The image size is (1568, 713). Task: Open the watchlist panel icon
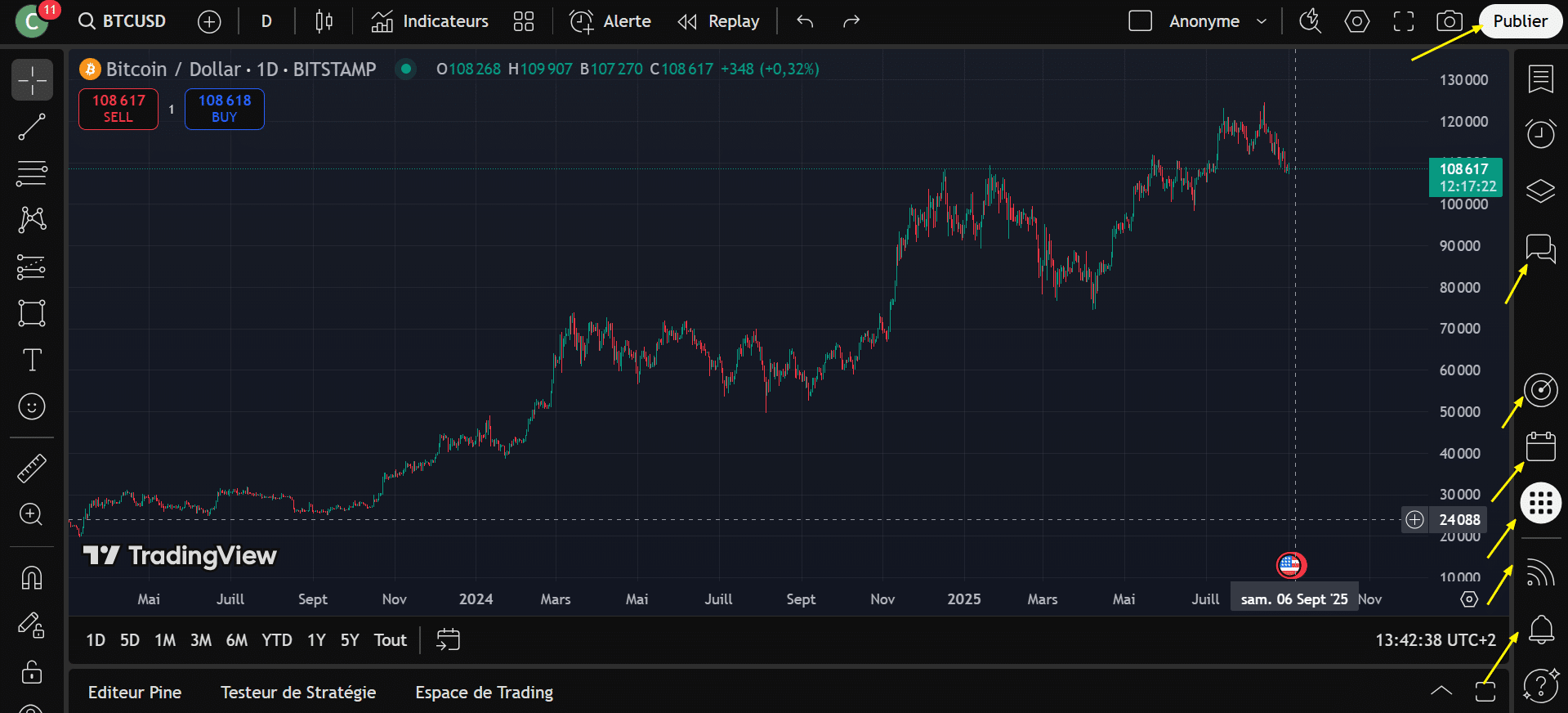pos(1540,79)
